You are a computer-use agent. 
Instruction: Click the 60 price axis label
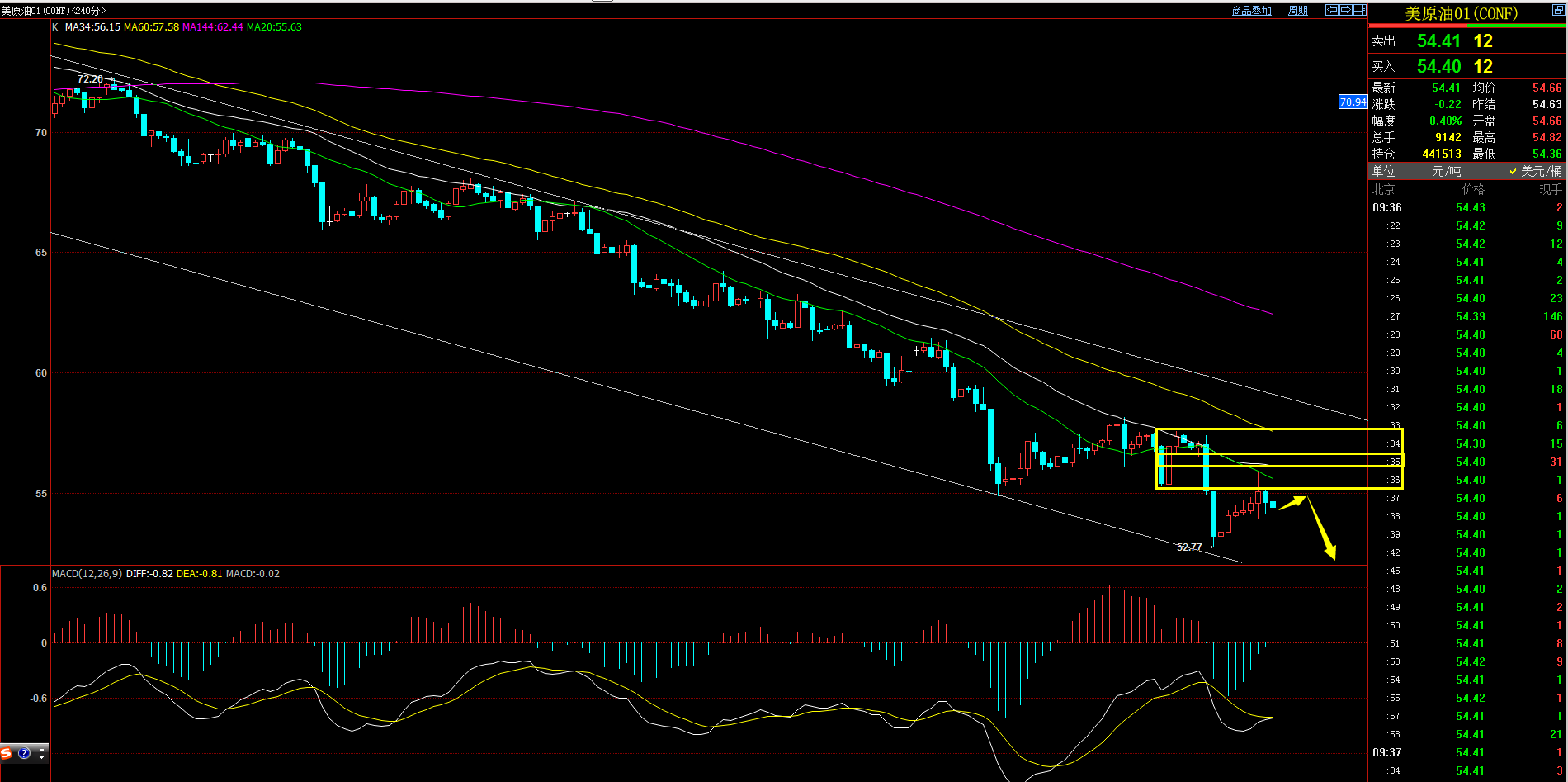pos(41,373)
